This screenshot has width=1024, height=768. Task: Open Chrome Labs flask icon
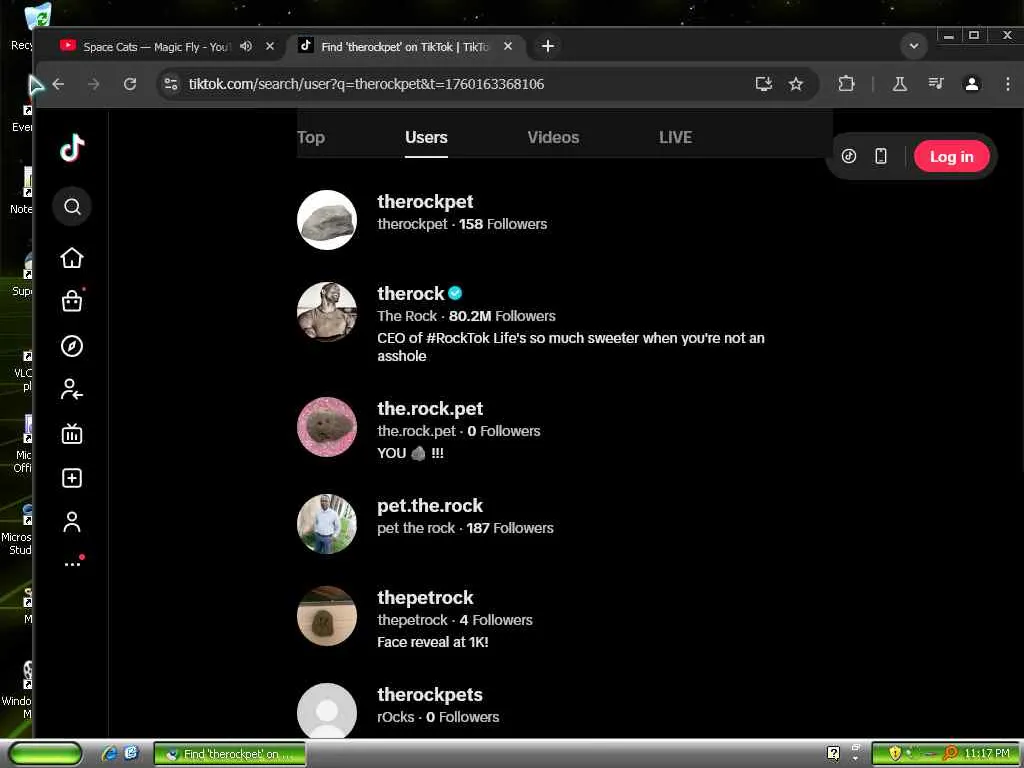click(x=900, y=84)
